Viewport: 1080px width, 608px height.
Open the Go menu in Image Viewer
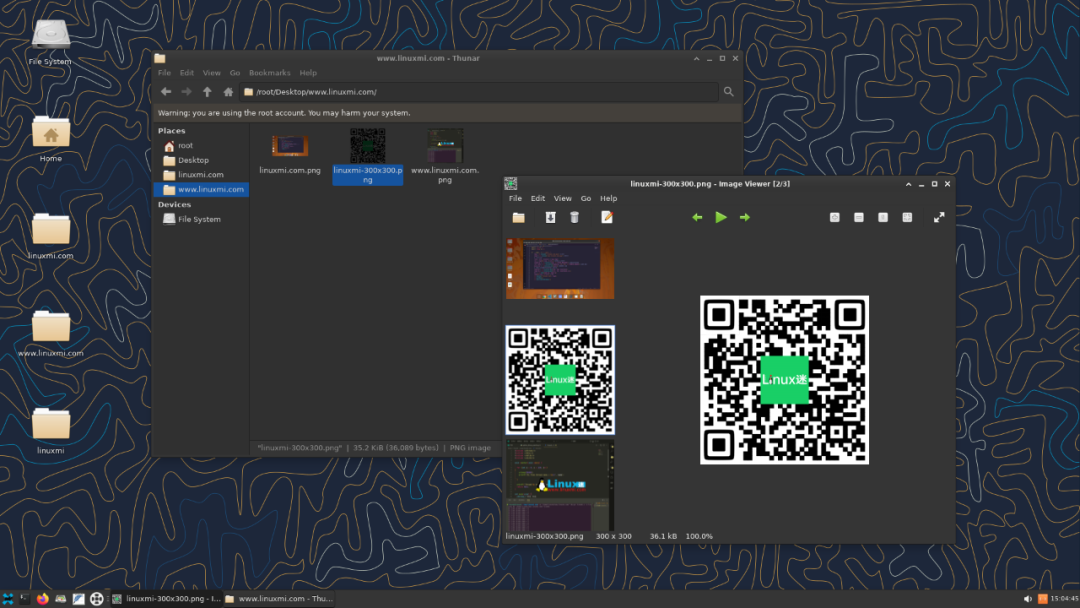point(586,198)
